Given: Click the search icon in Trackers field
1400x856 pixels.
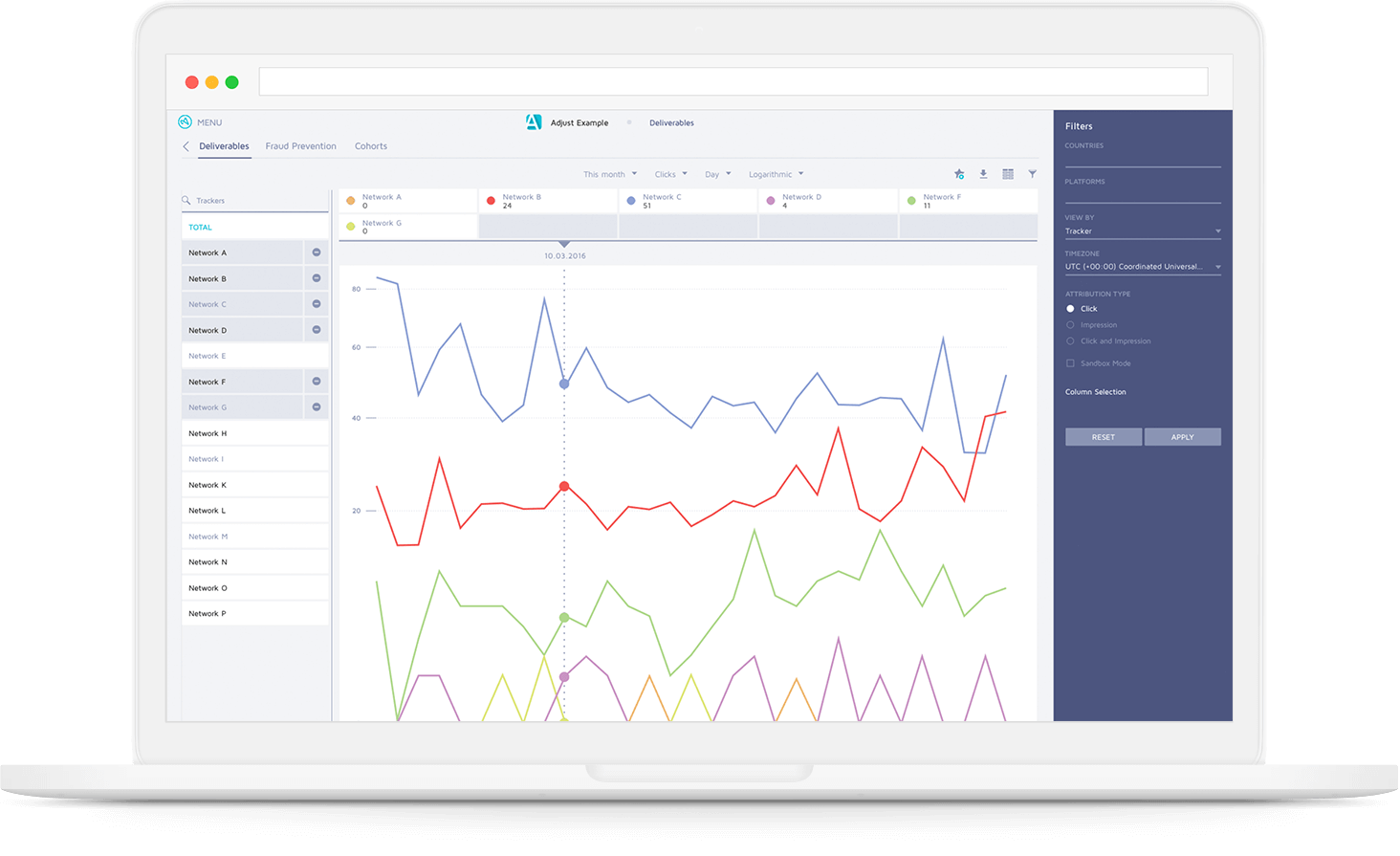Looking at the screenshot, I should click(x=186, y=200).
